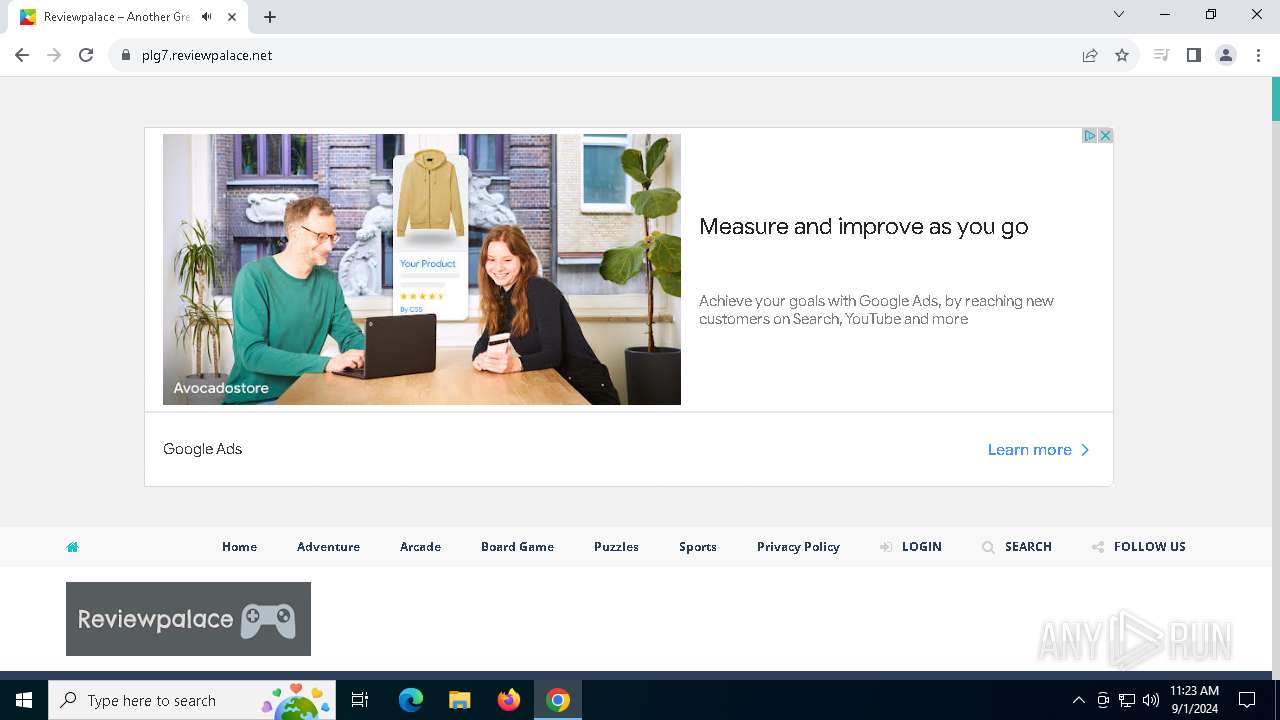Open a new tab with the plus button

pos(270,17)
